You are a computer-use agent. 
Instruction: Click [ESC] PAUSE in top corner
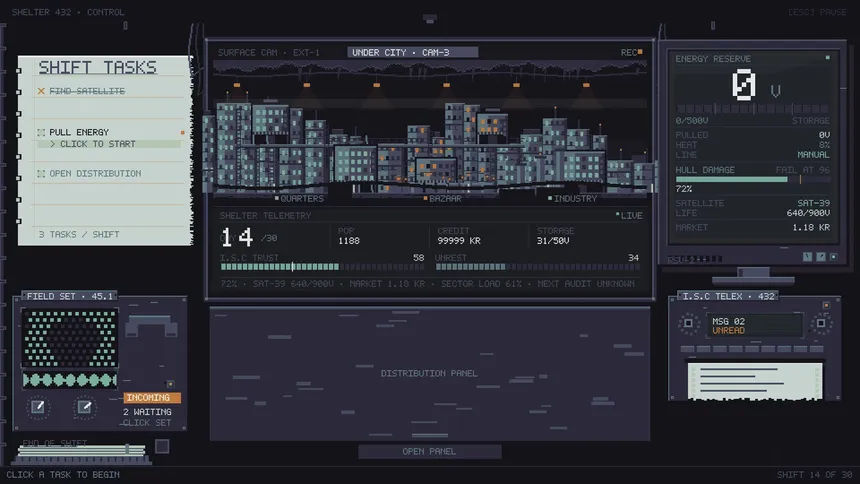point(817,12)
